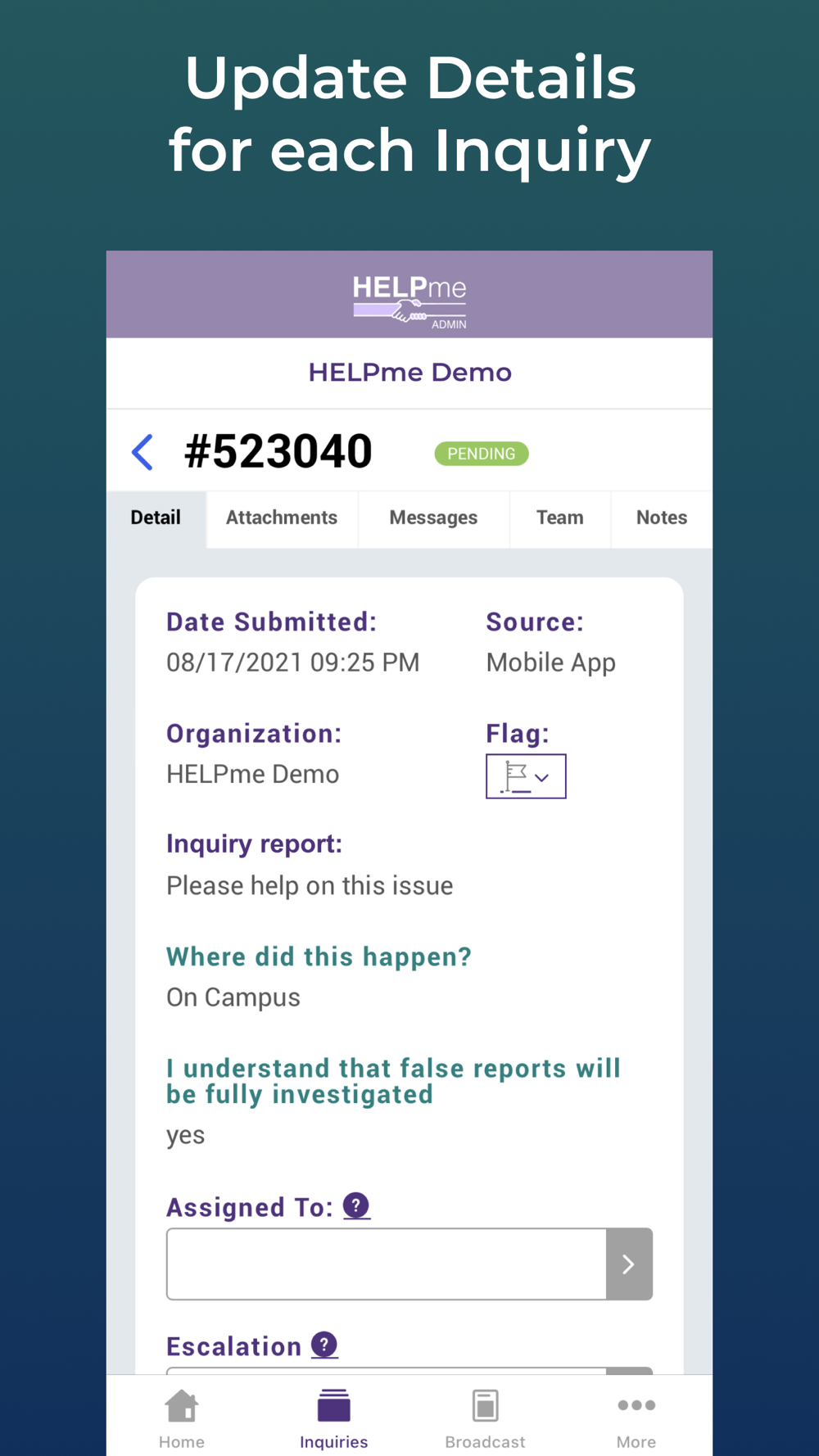Open the Flag dropdown selector

click(x=526, y=776)
